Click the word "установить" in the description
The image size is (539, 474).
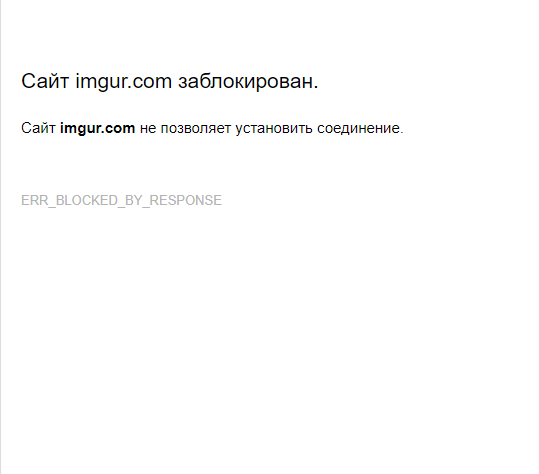274,129
